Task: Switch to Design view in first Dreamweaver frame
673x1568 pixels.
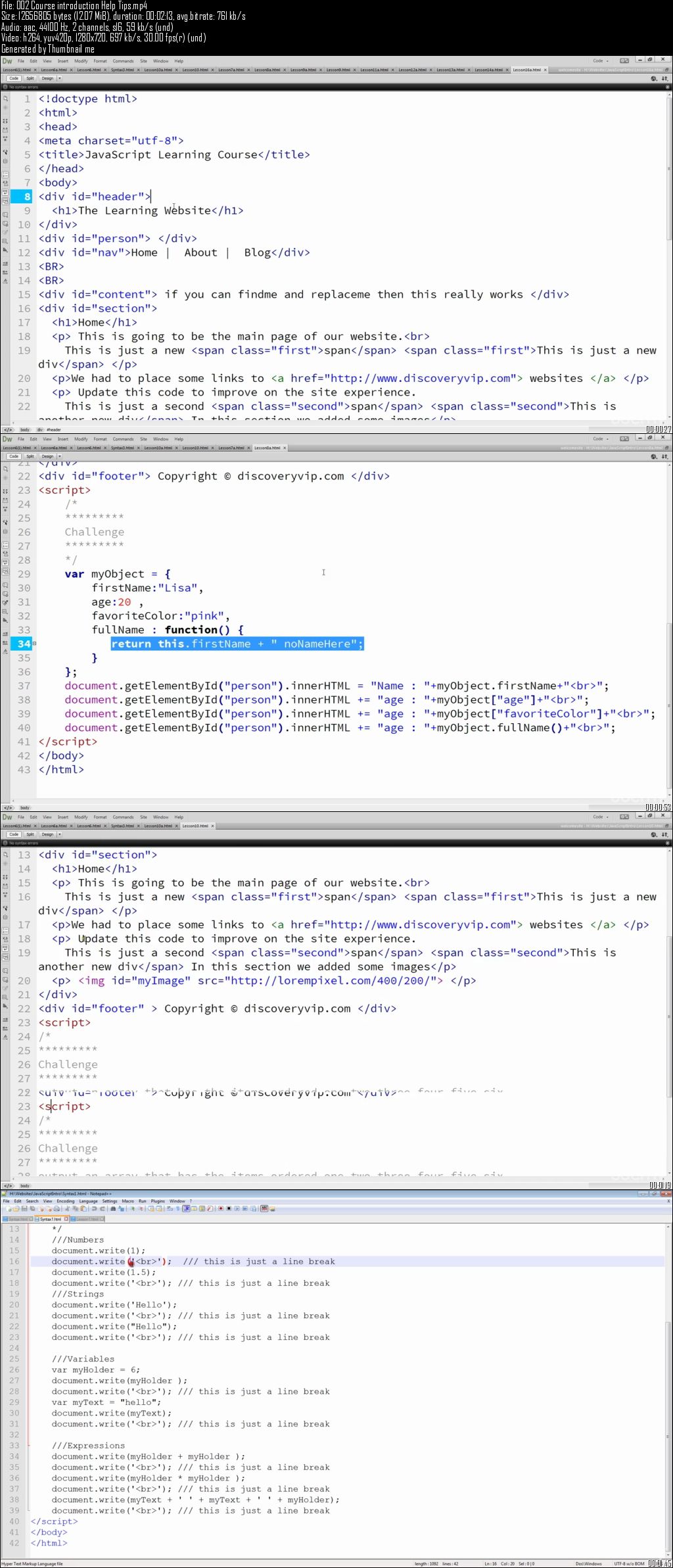Action: (x=47, y=78)
